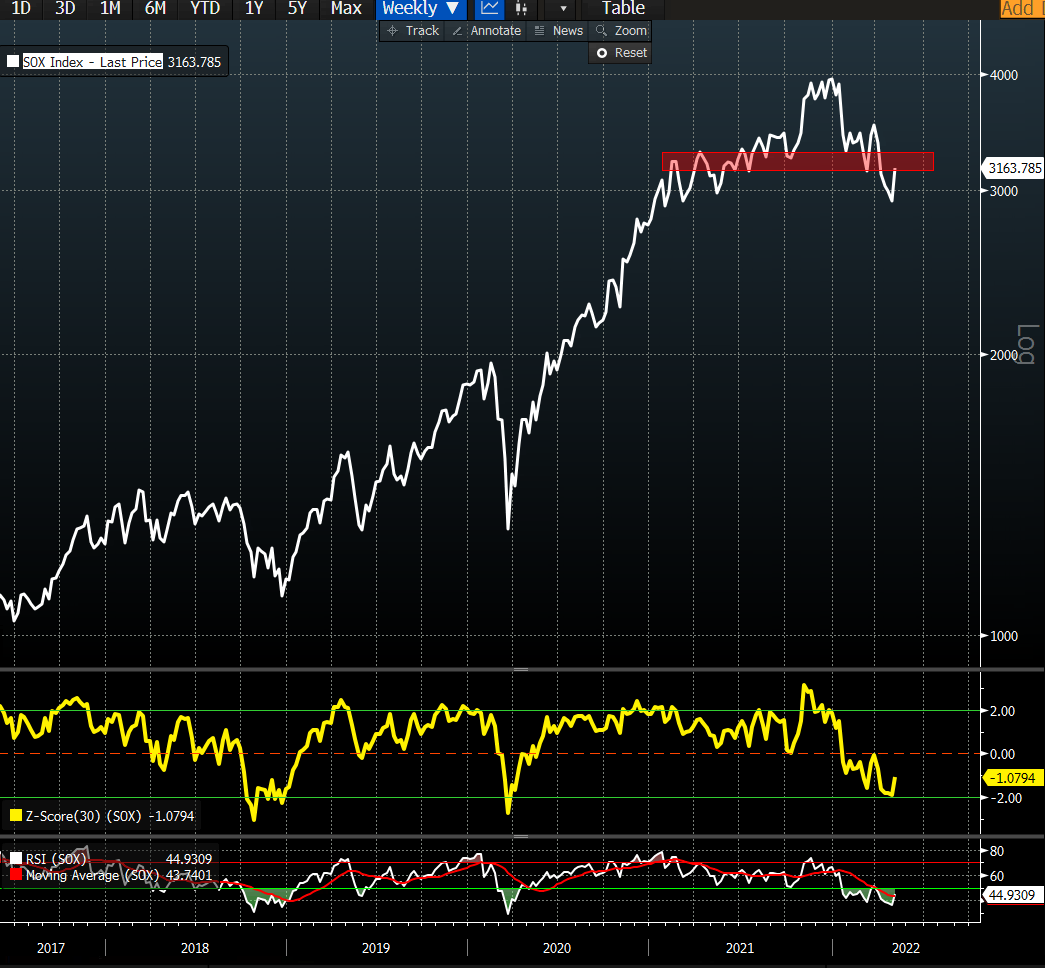Click the 4000 price axis label
1045x968 pixels.
click(1004, 75)
